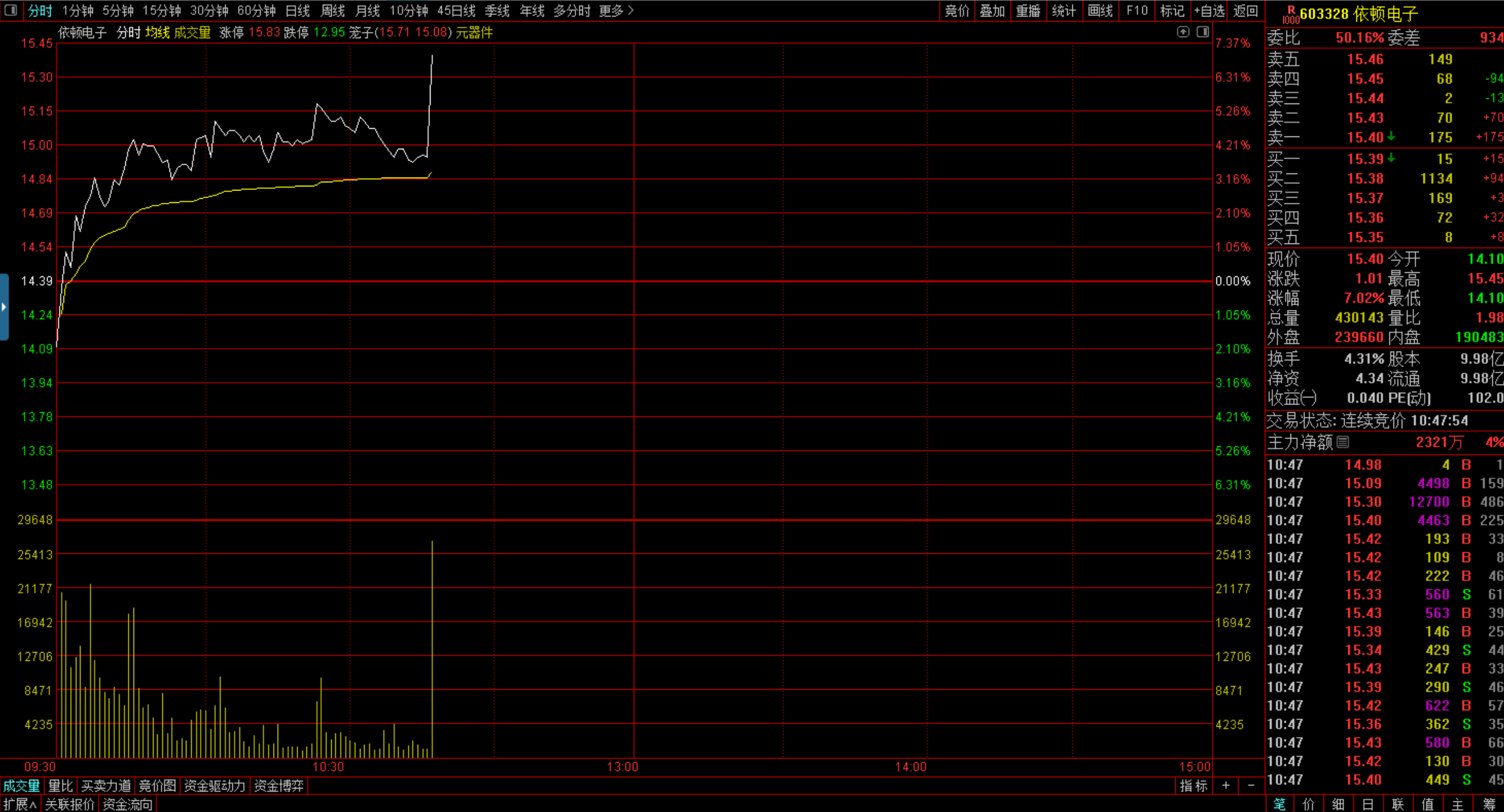The height and width of the screenshot is (812, 1504).
Task: Open the 竞价图 tab
Action: tap(157, 786)
